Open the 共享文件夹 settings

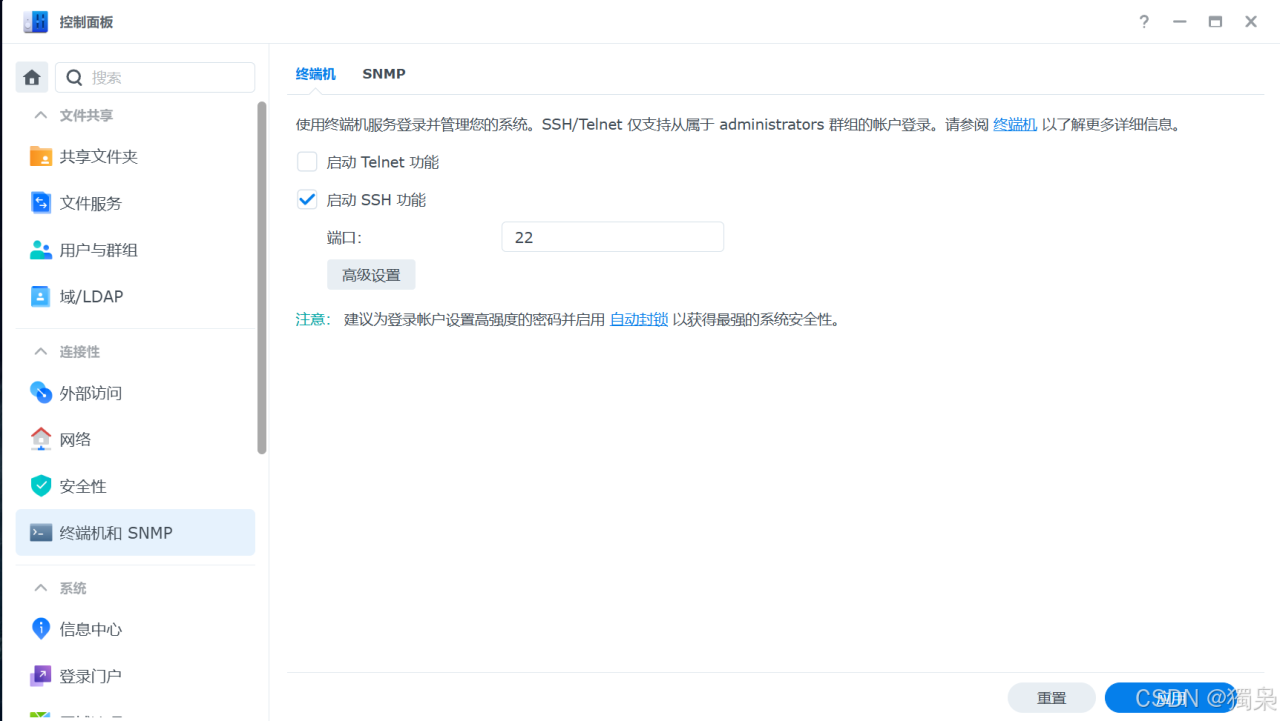click(100, 156)
